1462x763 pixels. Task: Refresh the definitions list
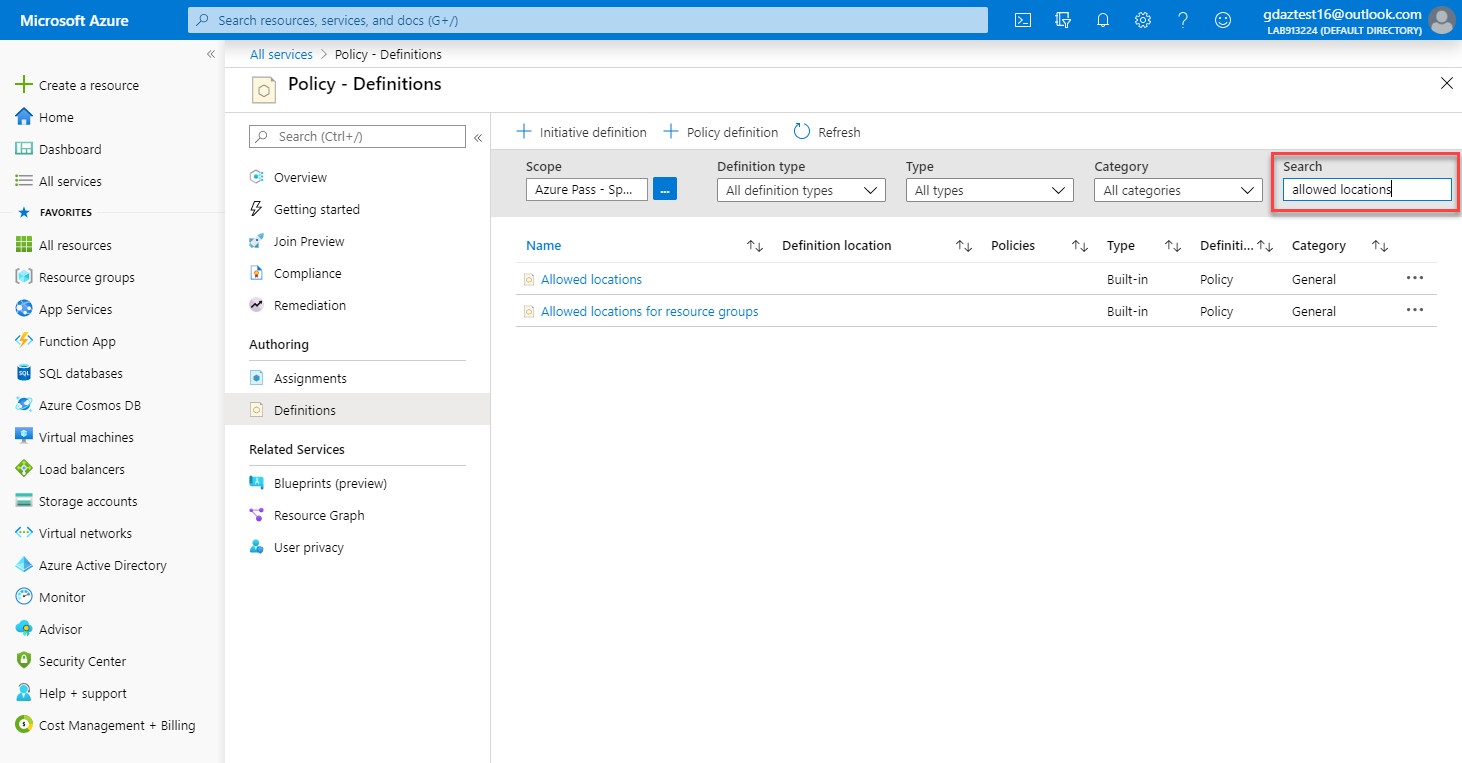click(x=827, y=132)
